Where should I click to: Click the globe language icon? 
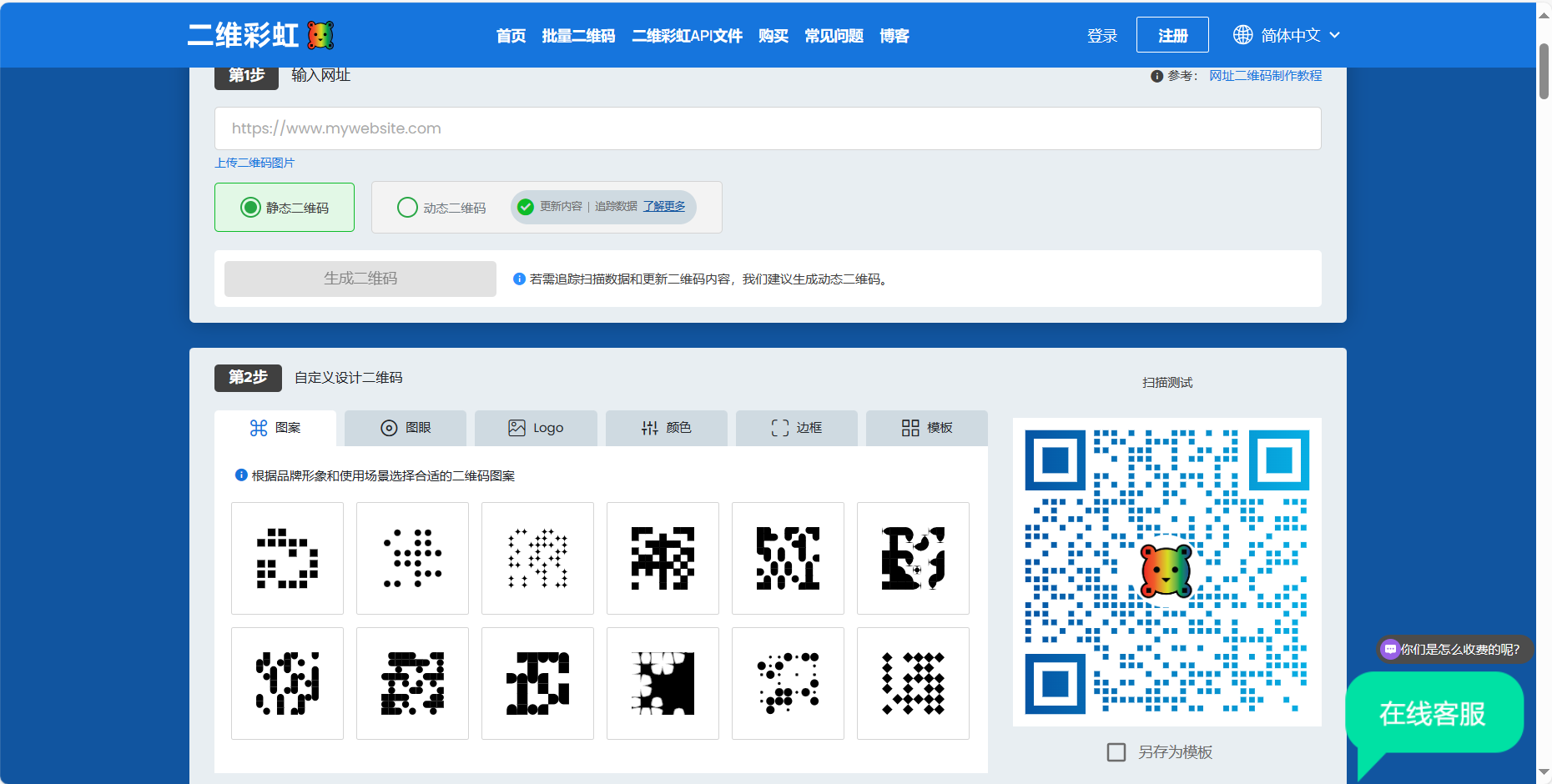[x=1242, y=35]
